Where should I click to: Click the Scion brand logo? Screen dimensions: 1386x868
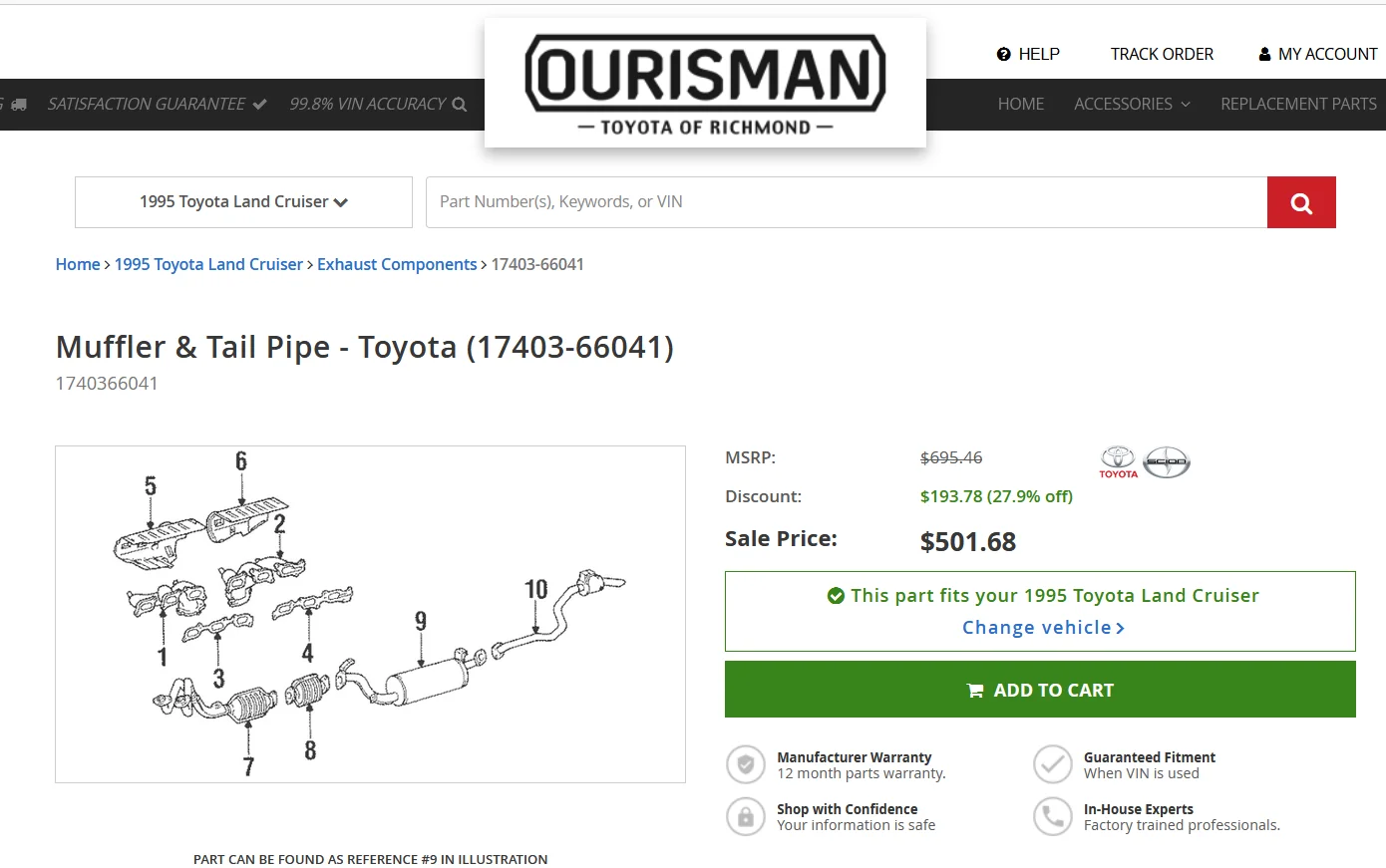pyautogui.click(x=1167, y=461)
